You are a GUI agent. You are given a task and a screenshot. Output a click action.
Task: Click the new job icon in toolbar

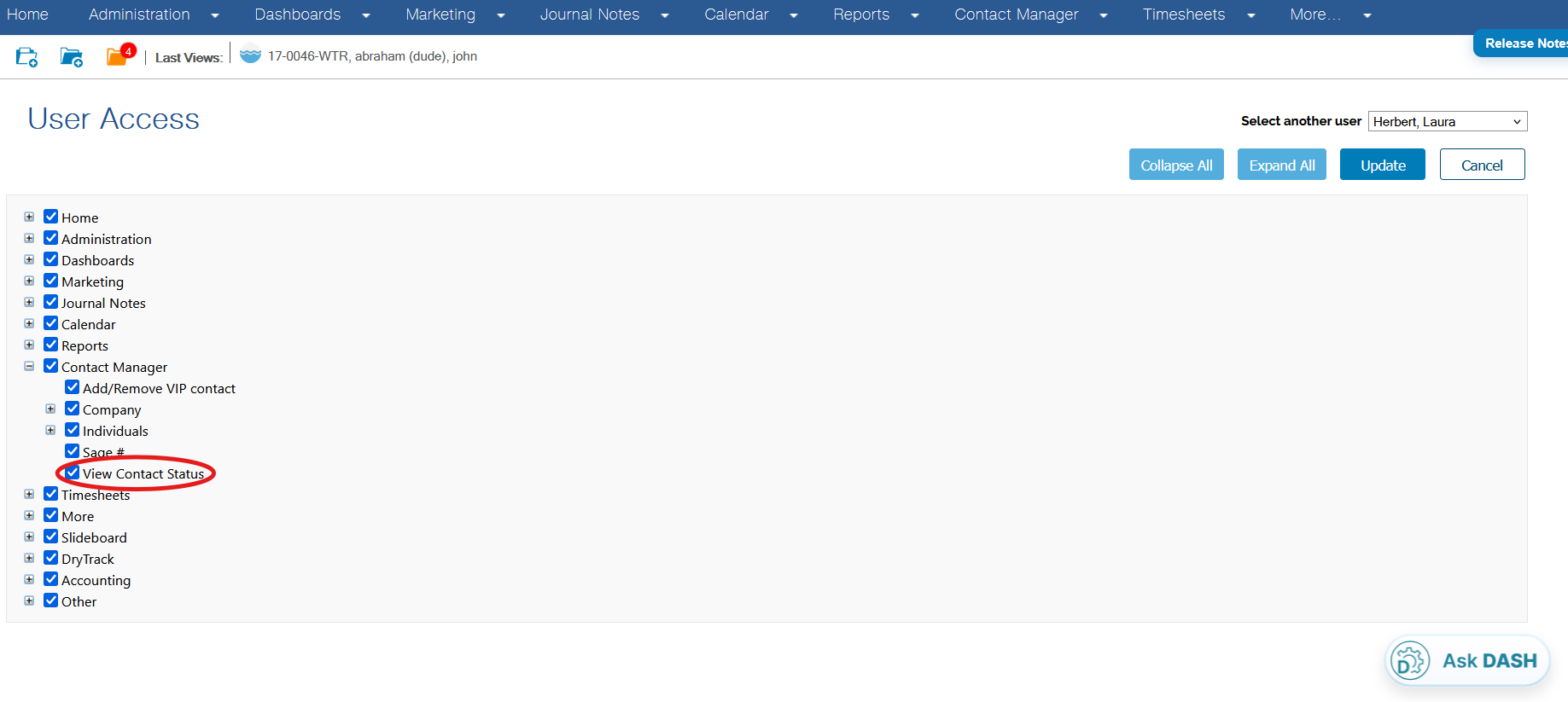coord(26,57)
